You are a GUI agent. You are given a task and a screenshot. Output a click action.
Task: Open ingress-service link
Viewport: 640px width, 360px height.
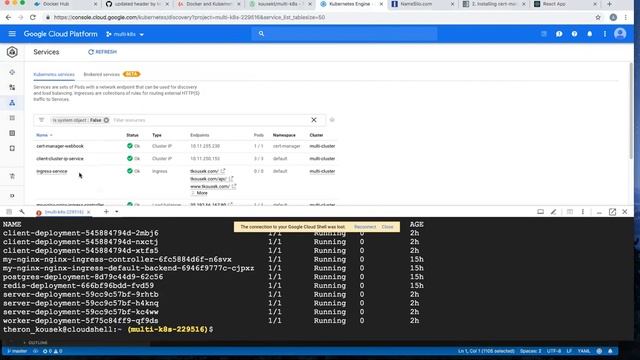click(x=51, y=171)
